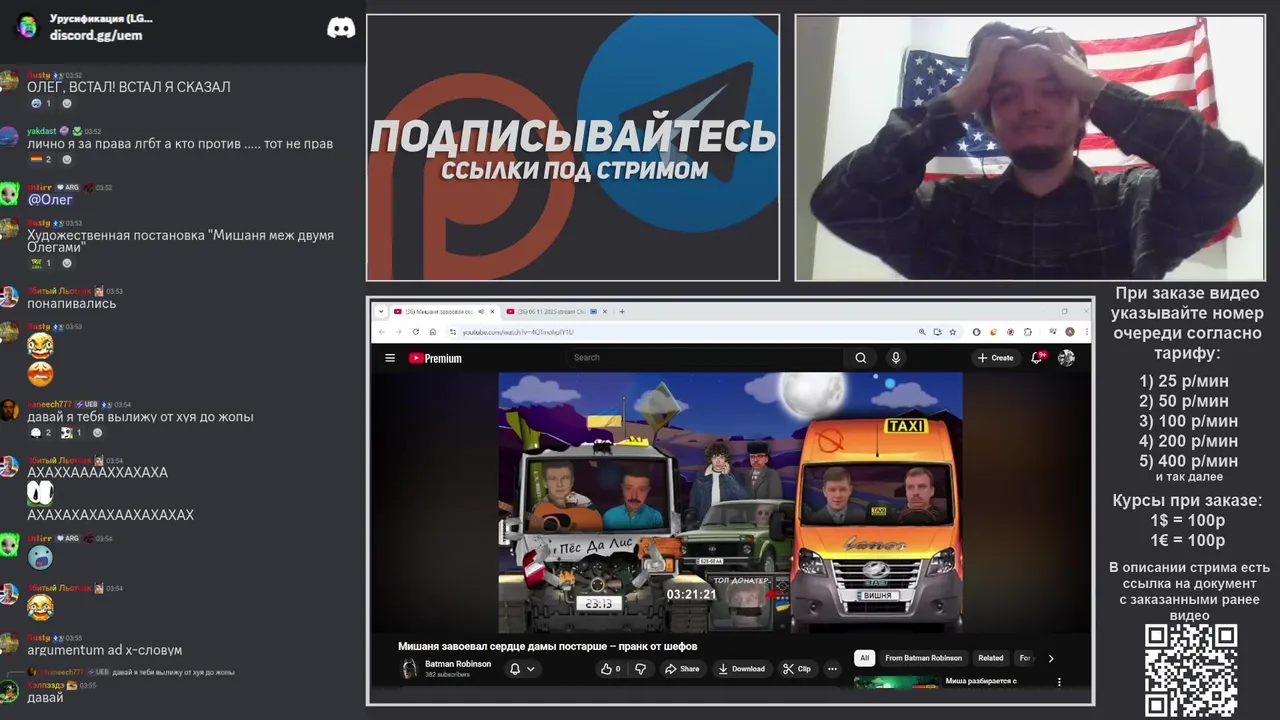Like the video with thumbs up

pos(610,669)
